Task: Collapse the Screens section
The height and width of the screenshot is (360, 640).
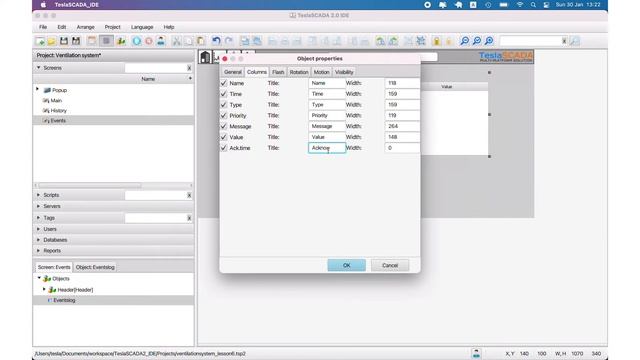Action: (39, 68)
